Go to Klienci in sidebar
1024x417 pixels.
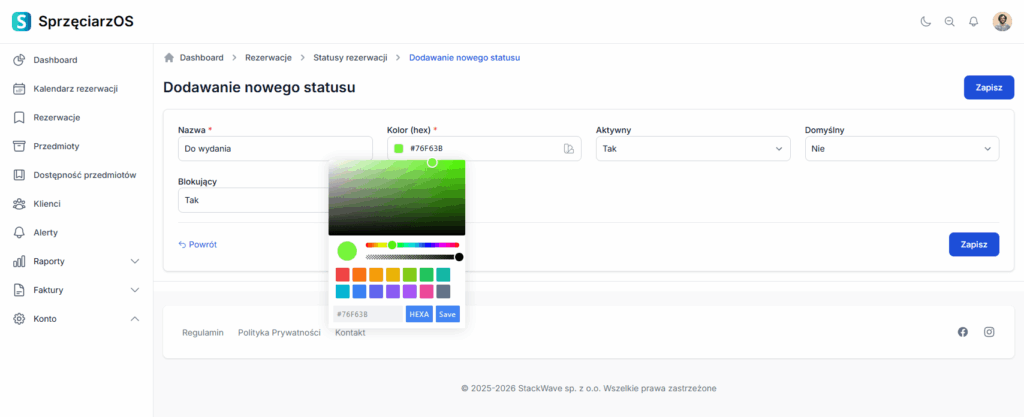pyautogui.click(x=47, y=204)
